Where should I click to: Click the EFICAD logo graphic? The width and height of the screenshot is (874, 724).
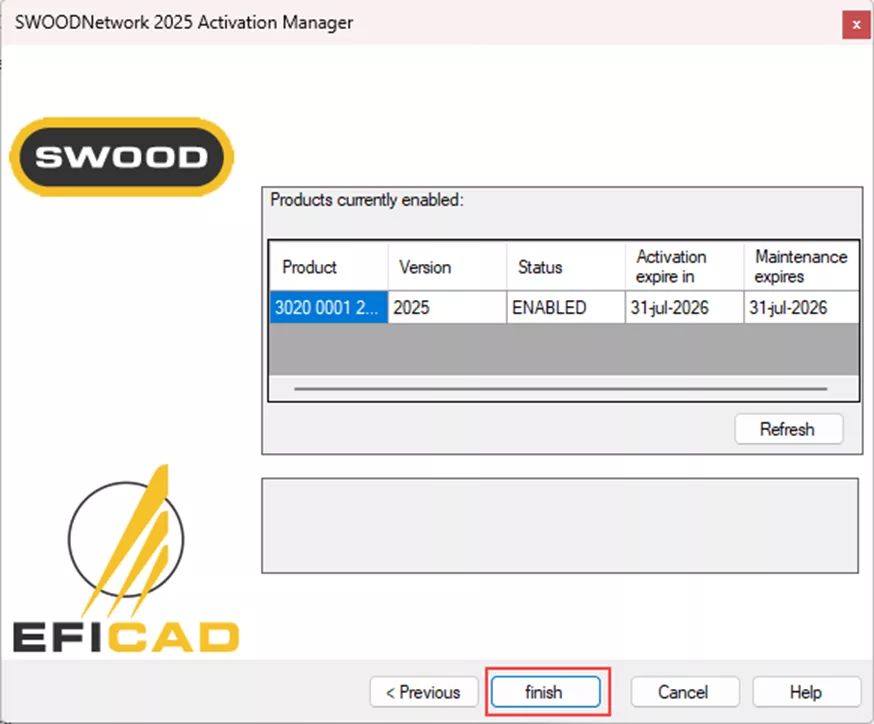(x=126, y=562)
